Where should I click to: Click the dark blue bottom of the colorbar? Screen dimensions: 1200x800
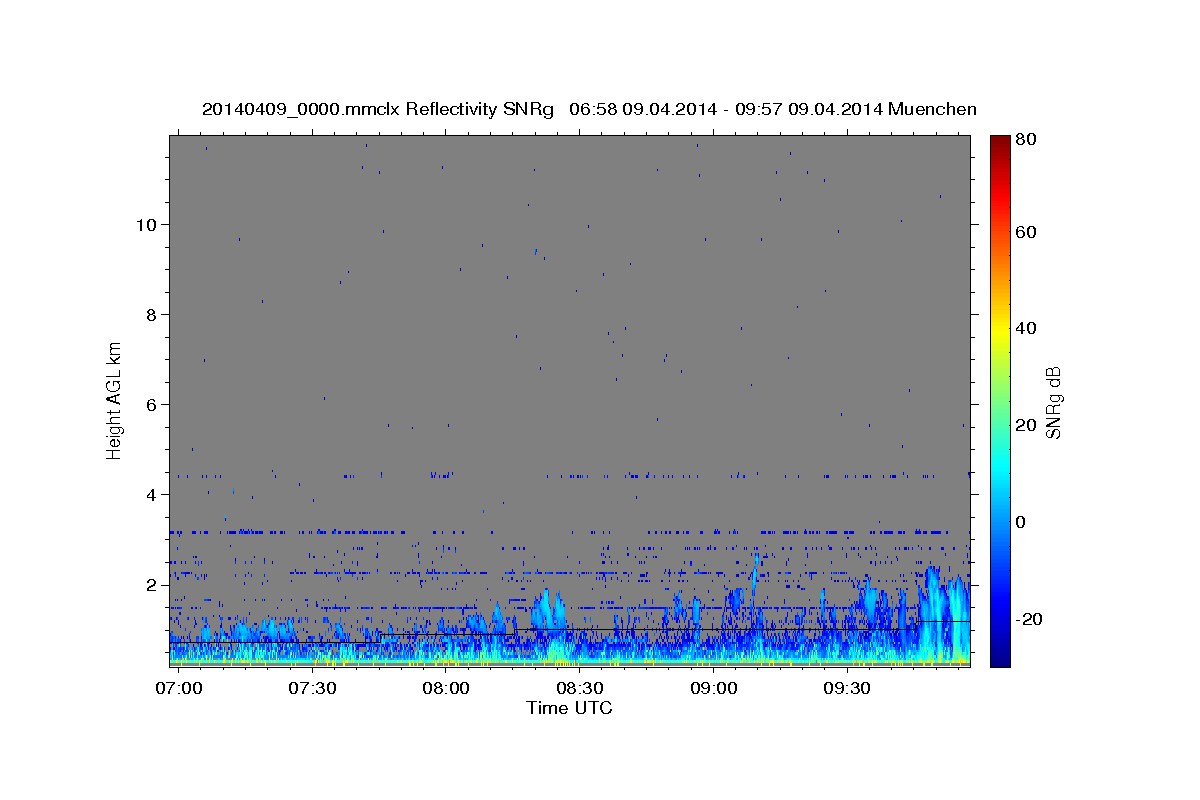click(1000, 656)
